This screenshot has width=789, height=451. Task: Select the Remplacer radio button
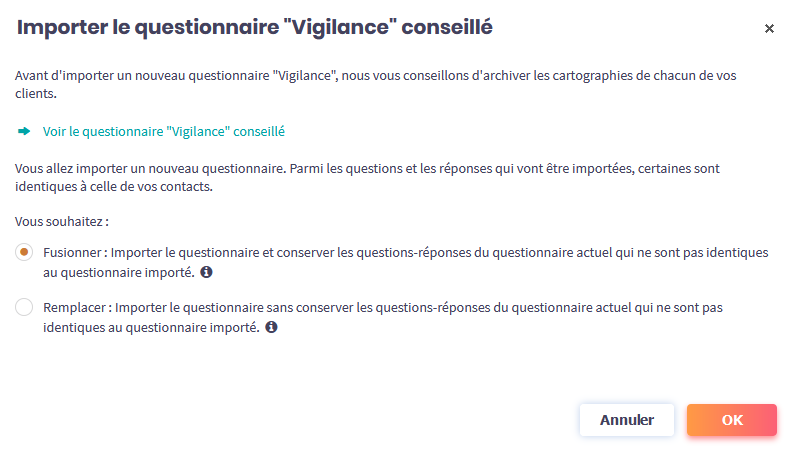coord(24,308)
